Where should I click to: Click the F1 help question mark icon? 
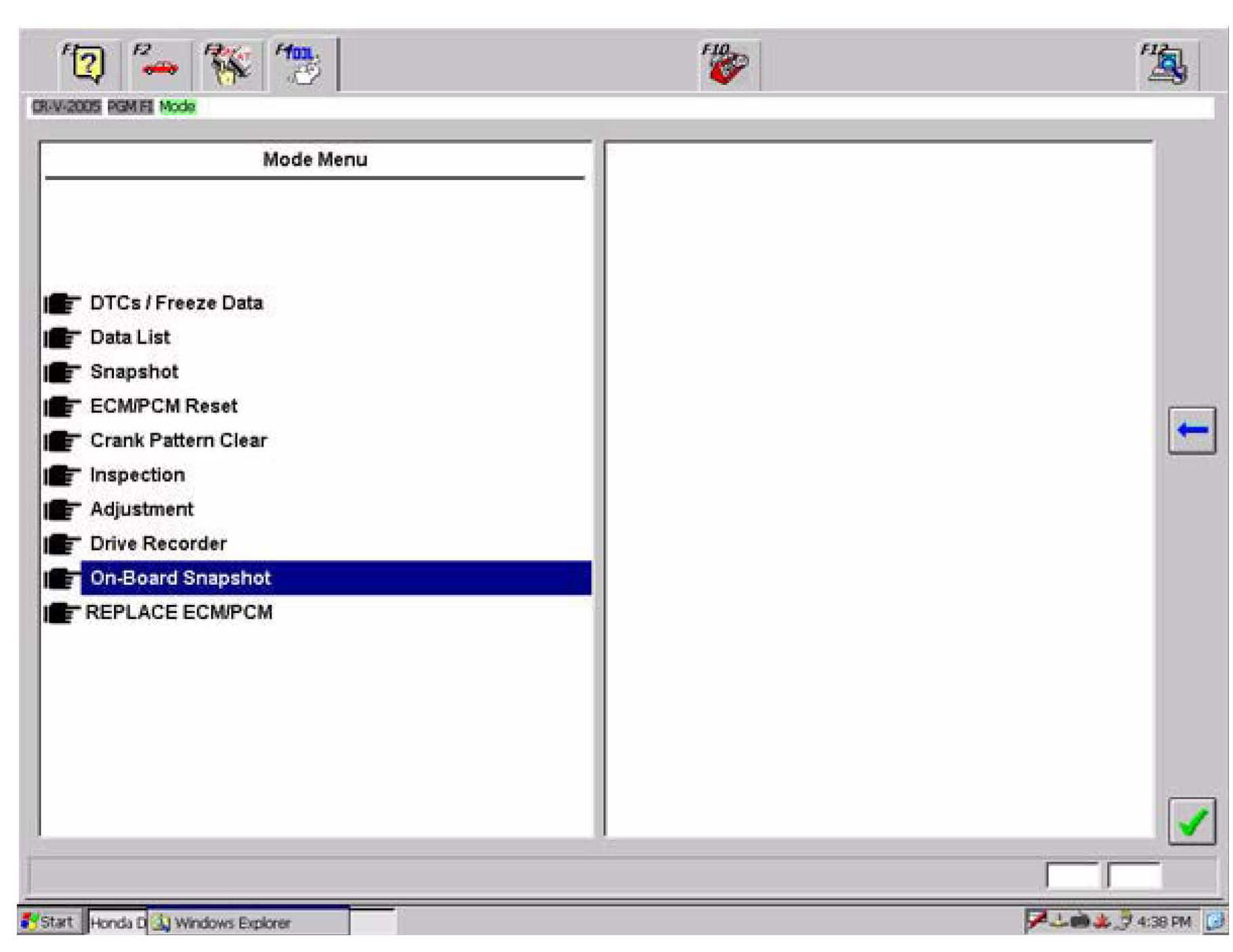tap(88, 65)
